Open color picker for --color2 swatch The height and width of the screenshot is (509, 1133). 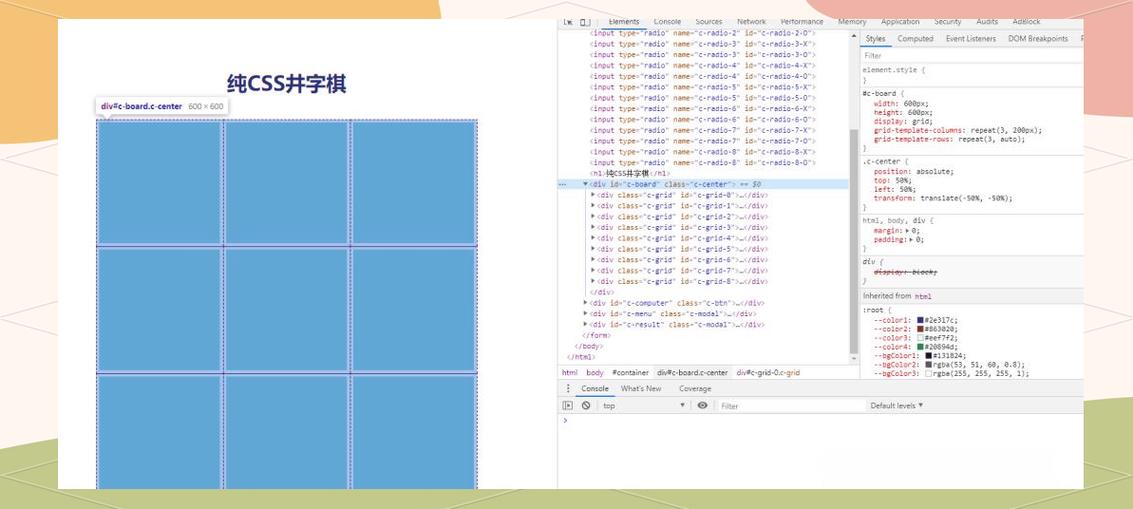(921, 329)
